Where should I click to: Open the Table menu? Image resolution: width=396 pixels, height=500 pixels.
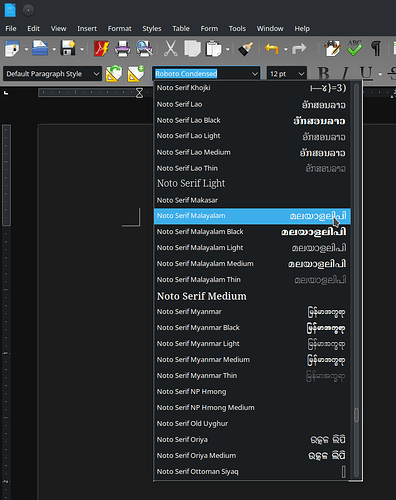(181, 29)
